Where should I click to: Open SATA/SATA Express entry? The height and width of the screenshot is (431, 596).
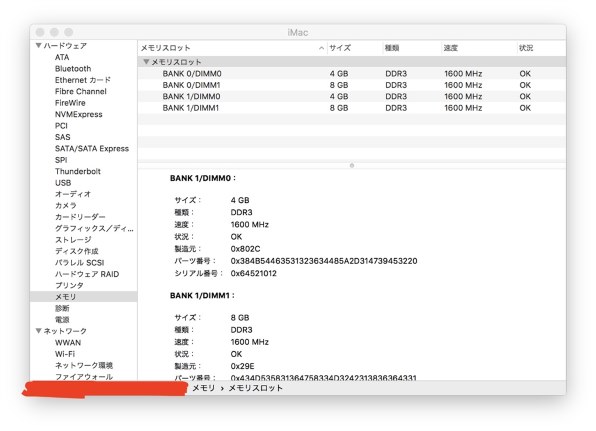[x=92, y=149]
